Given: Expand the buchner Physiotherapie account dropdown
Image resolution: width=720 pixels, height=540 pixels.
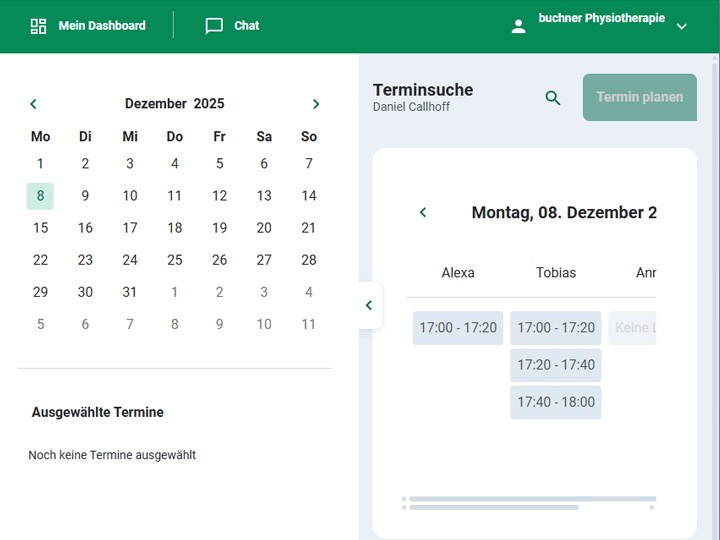Looking at the screenshot, I should [x=682, y=27].
